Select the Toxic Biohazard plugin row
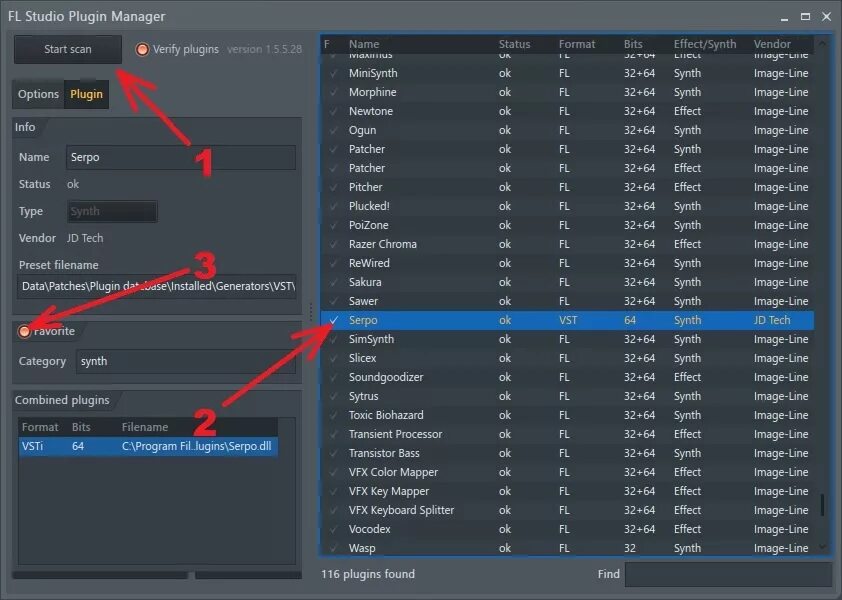This screenshot has height=600, width=842. click(x=568, y=415)
